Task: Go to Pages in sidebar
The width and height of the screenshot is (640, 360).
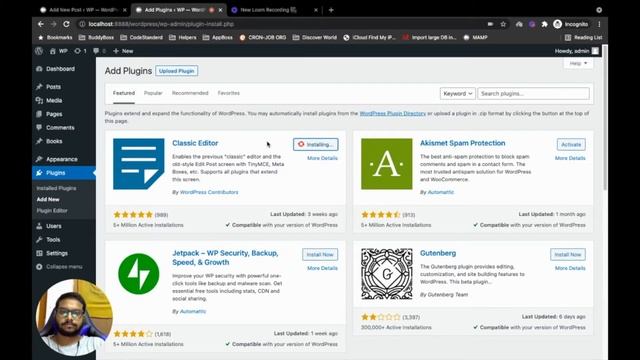Action: tap(54, 114)
